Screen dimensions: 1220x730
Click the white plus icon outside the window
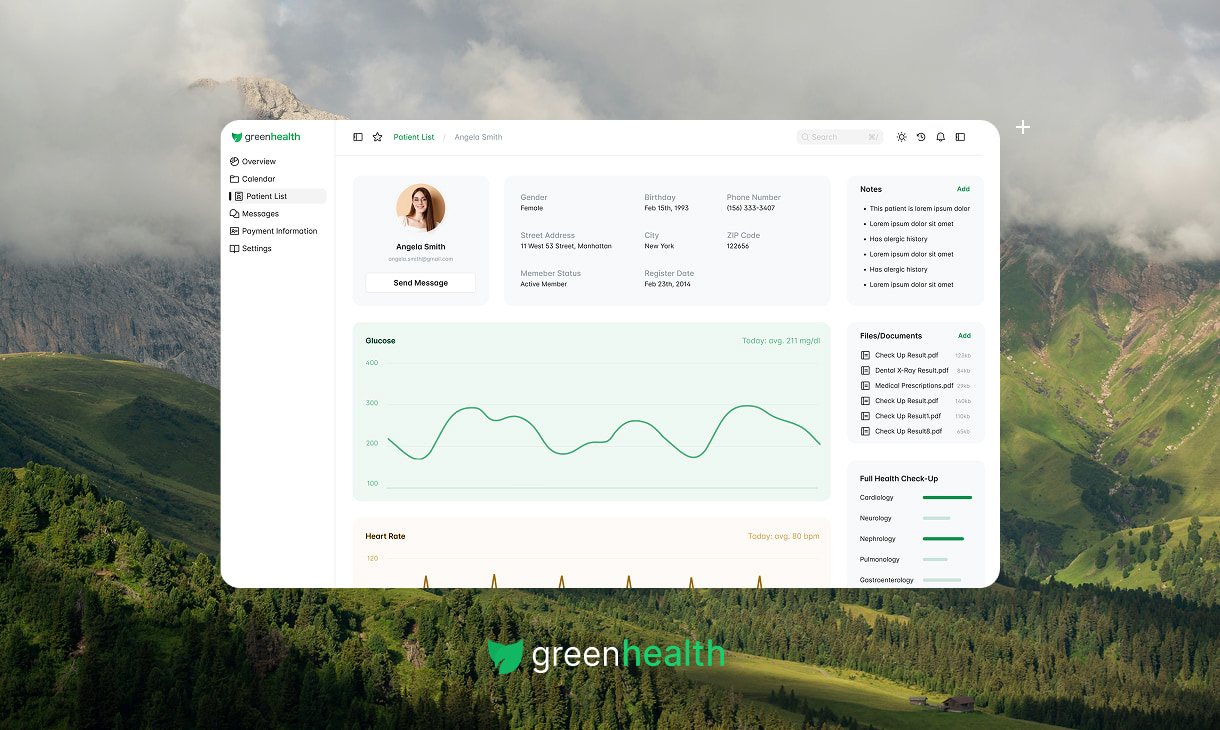[x=1023, y=127]
